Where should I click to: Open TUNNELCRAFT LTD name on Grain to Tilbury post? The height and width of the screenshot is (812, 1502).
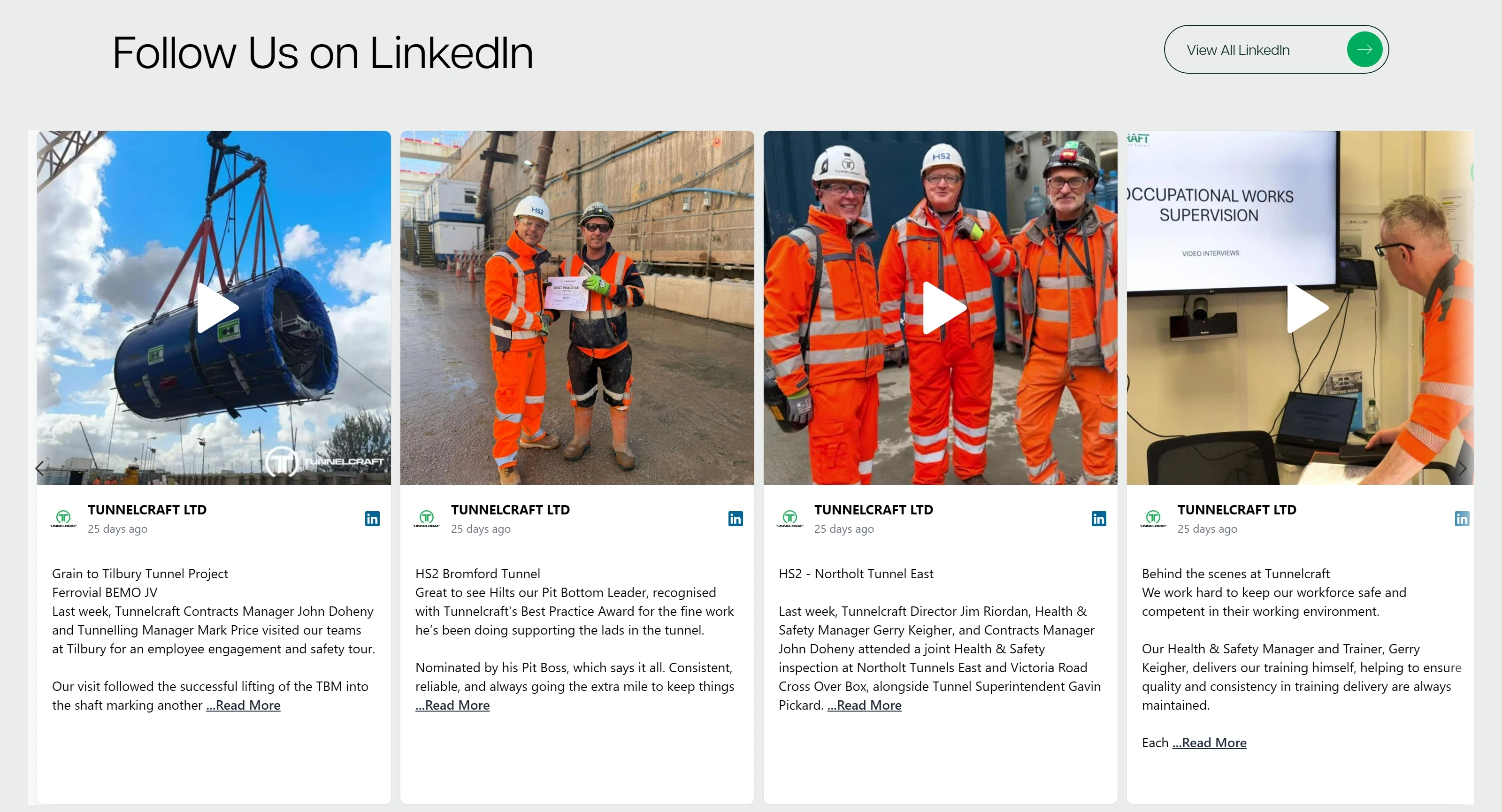click(x=147, y=509)
